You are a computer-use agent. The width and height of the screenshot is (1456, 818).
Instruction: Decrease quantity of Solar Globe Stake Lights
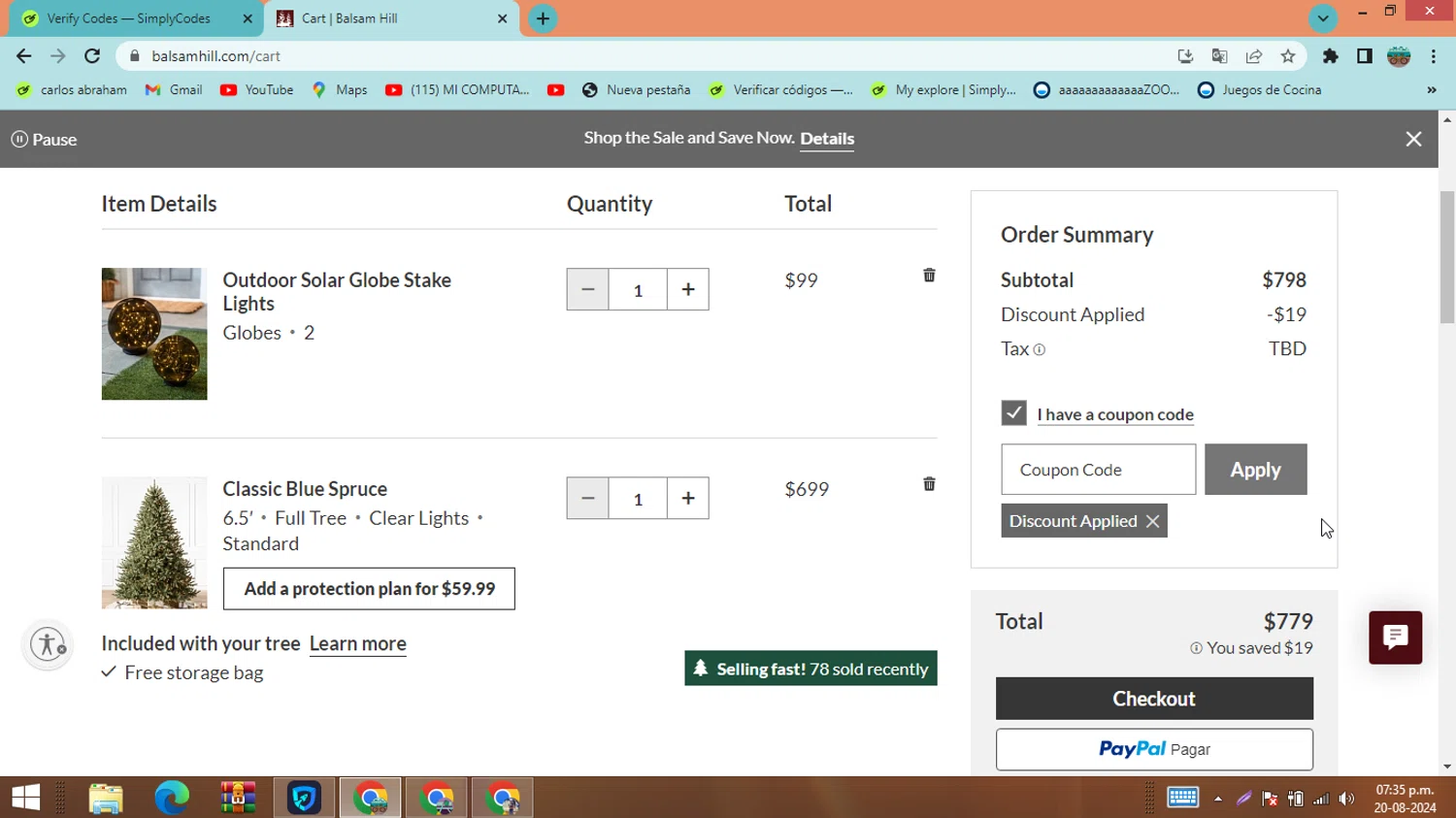[x=587, y=289]
